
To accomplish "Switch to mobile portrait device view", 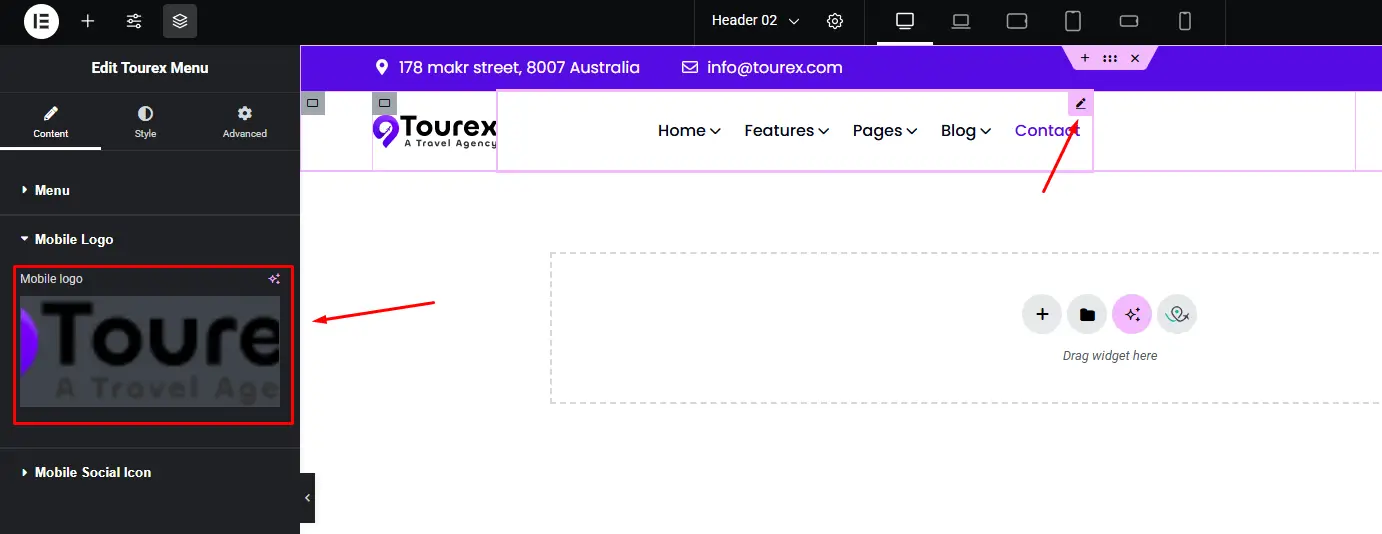I will coord(1185,21).
